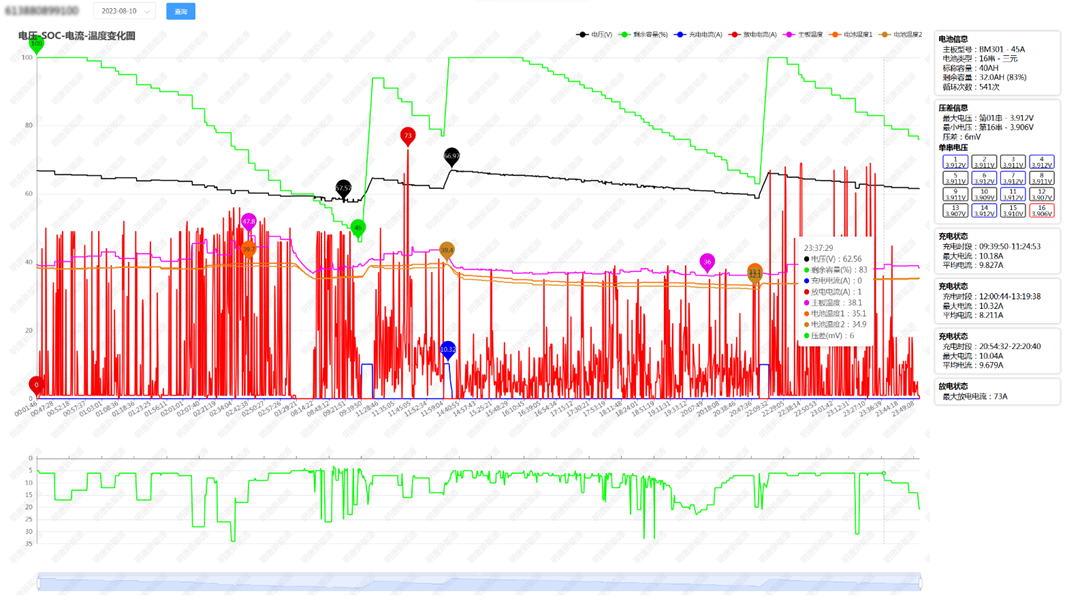Toggle the 电压(V) series in legend

[x=596, y=35]
